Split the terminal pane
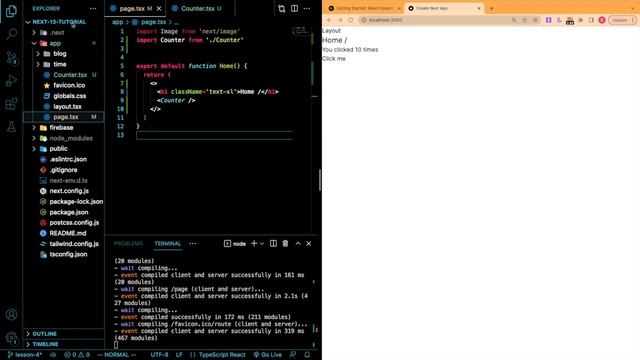Screen dimensions: 640x360 coord(273,243)
